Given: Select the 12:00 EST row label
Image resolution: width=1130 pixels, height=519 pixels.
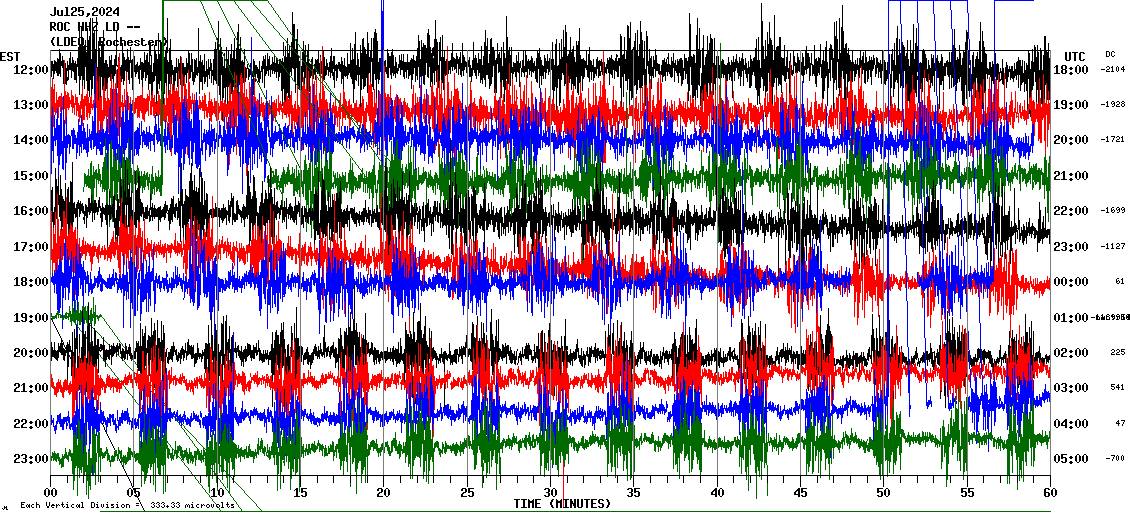Looking at the screenshot, I should coord(30,70).
